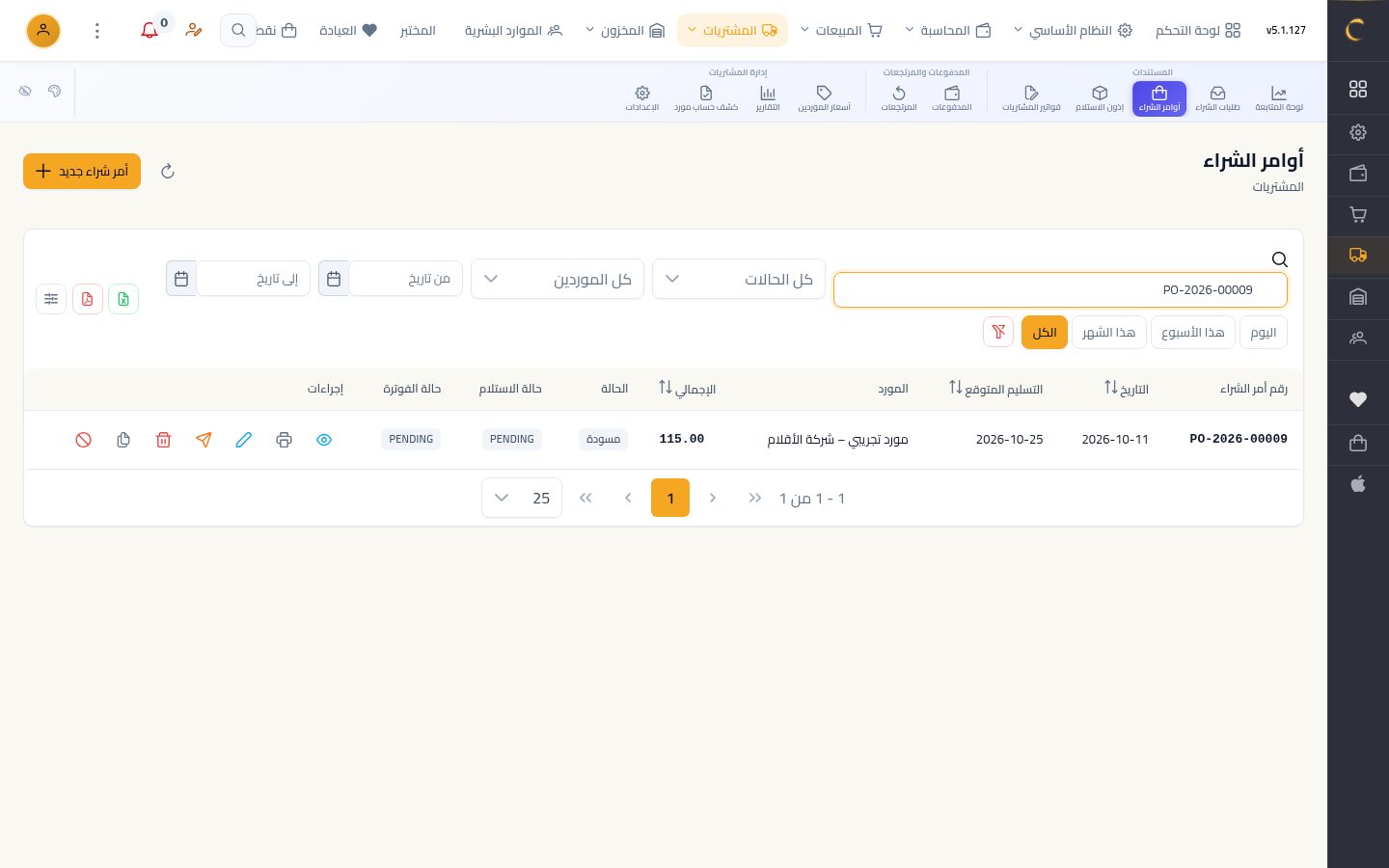
Task: Open the كل الموردين supplier dropdown
Action: click(558, 279)
